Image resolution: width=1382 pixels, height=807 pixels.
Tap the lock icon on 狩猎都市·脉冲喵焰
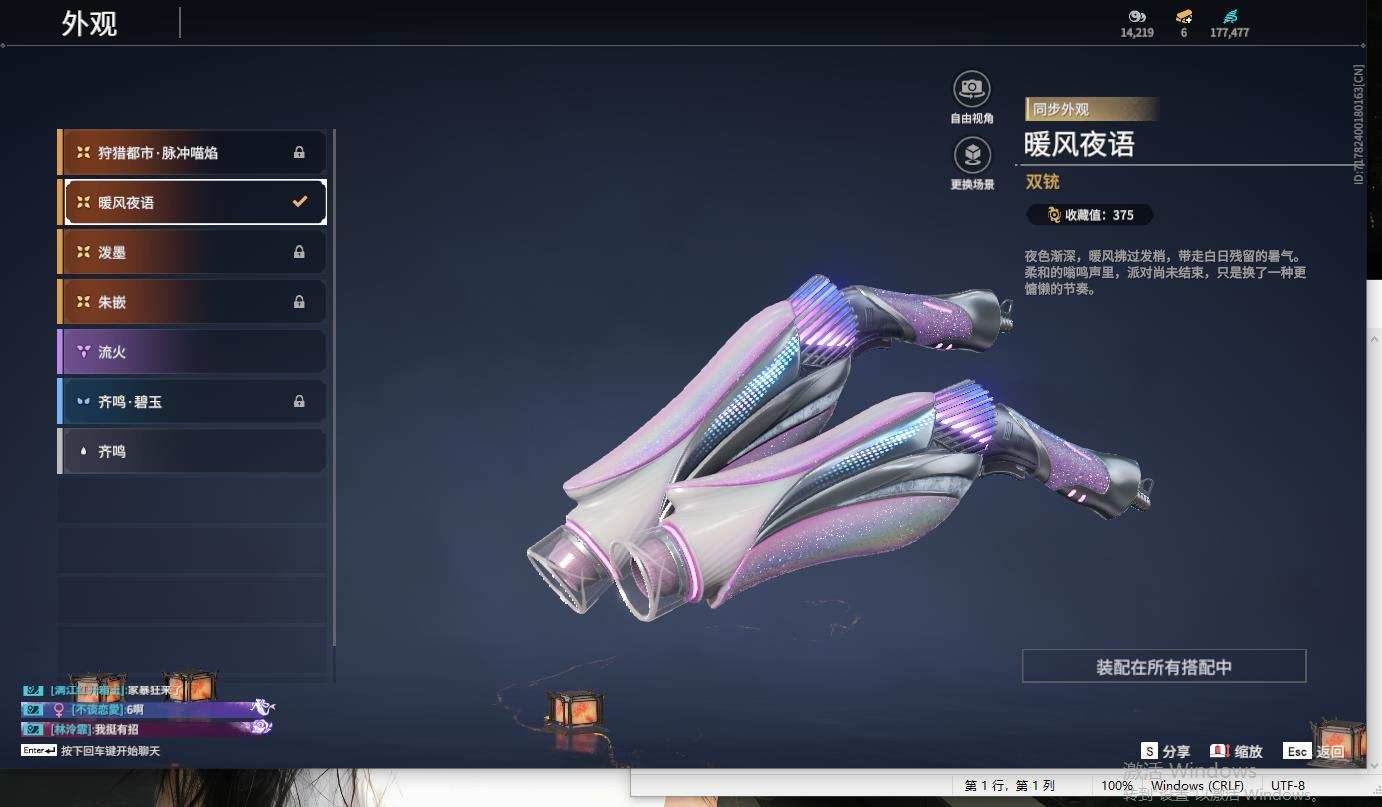click(299, 153)
